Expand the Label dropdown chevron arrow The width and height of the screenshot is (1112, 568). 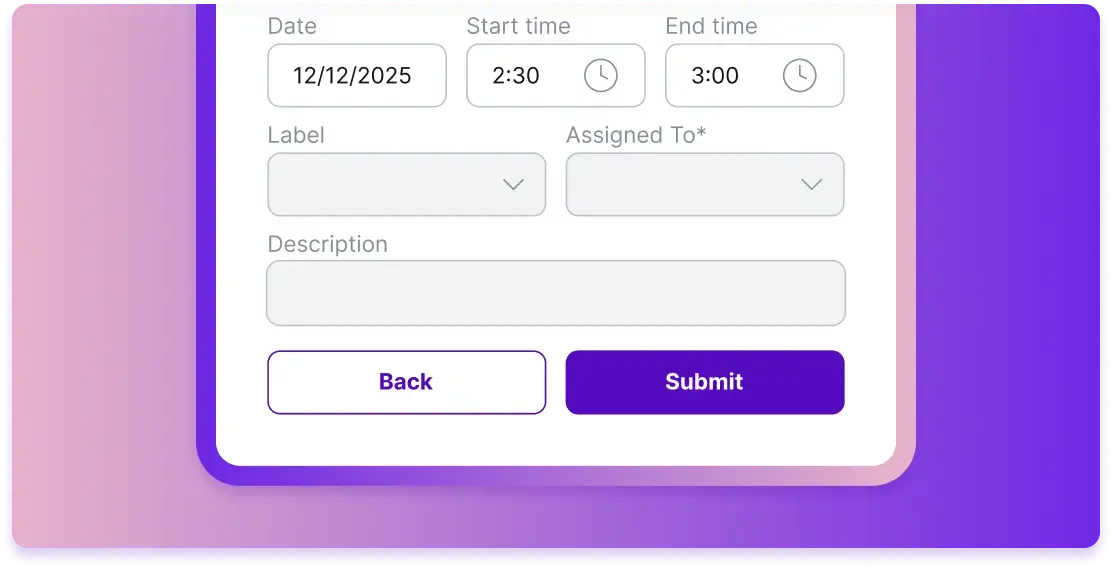point(513,184)
